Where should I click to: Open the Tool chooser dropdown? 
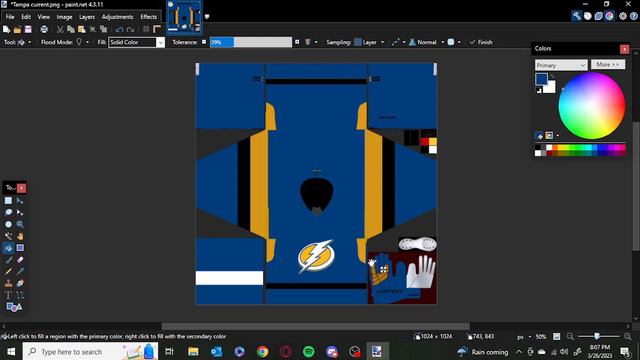(x=24, y=42)
